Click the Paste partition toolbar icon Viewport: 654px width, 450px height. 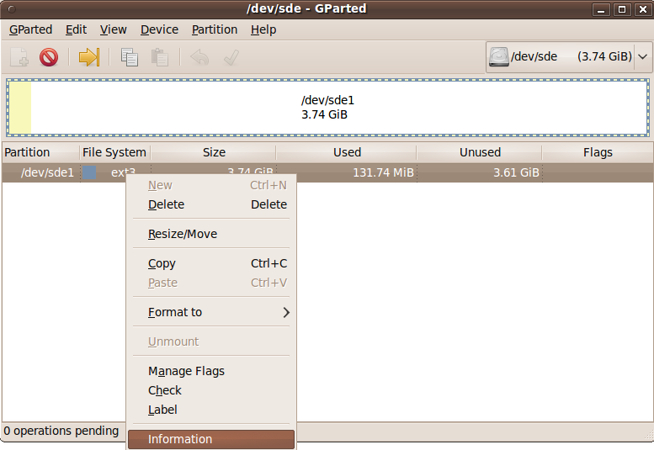159,57
